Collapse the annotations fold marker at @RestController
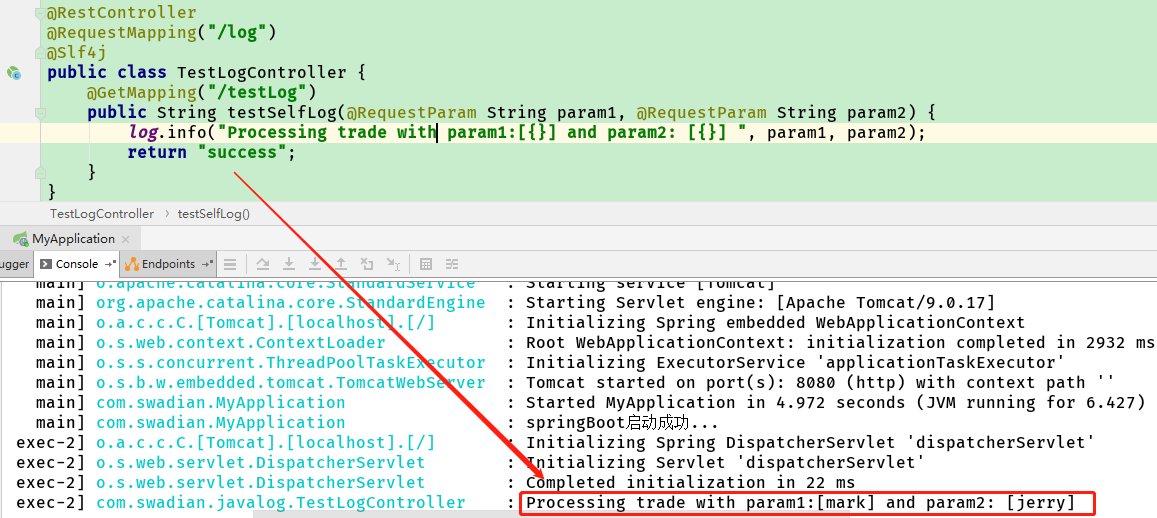Screen dimensions: 1157x518 40,14
